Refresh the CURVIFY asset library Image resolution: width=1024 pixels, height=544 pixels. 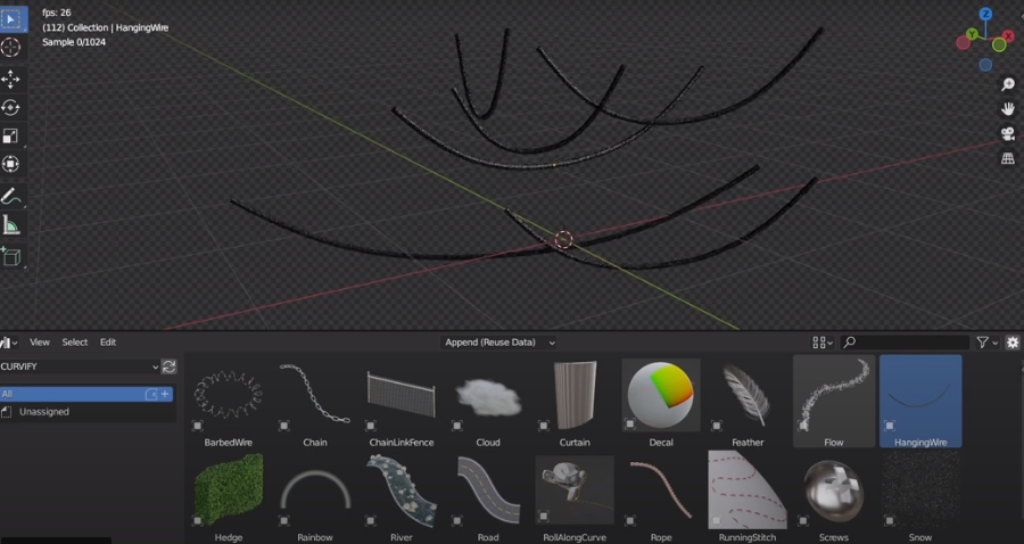coord(169,367)
